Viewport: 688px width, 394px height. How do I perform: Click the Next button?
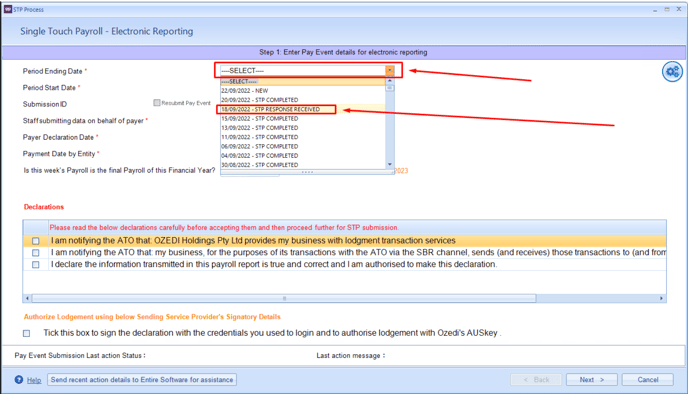[591, 380]
